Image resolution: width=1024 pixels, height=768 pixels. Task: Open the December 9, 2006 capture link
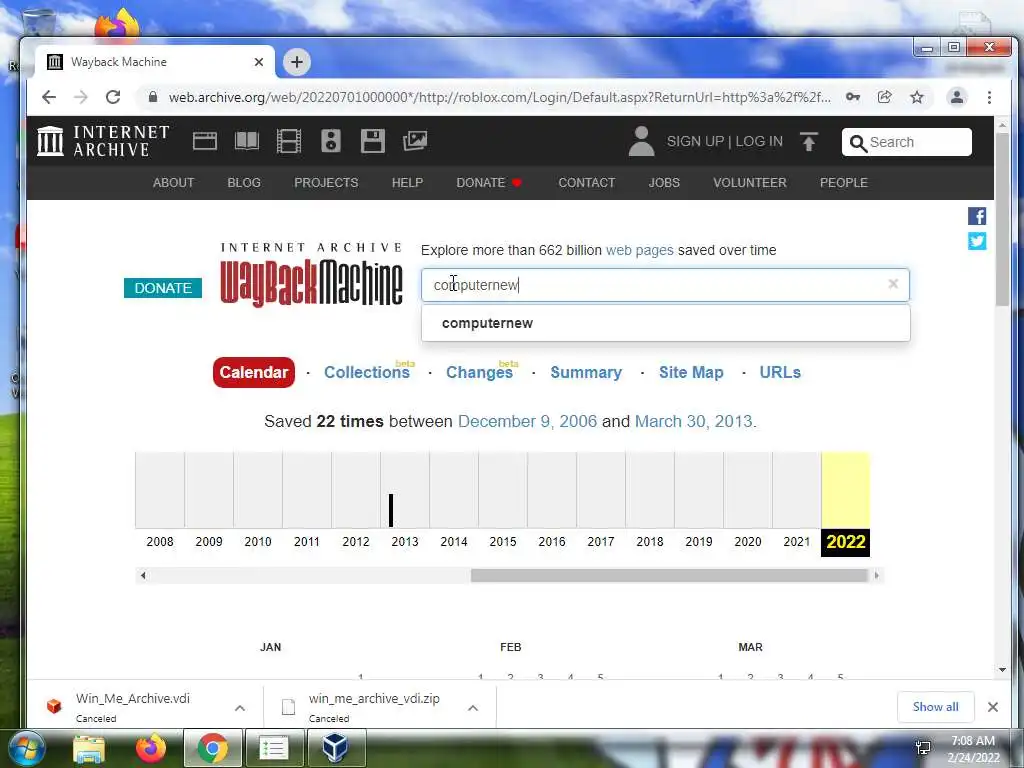(x=527, y=421)
